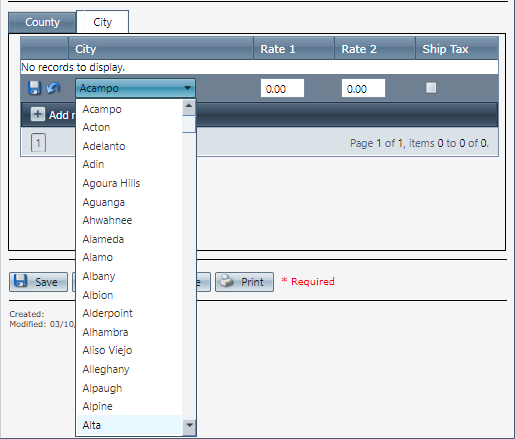This screenshot has height=439, width=515.
Task: Click the scroll-down arrow in city list
Action: click(x=189, y=425)
